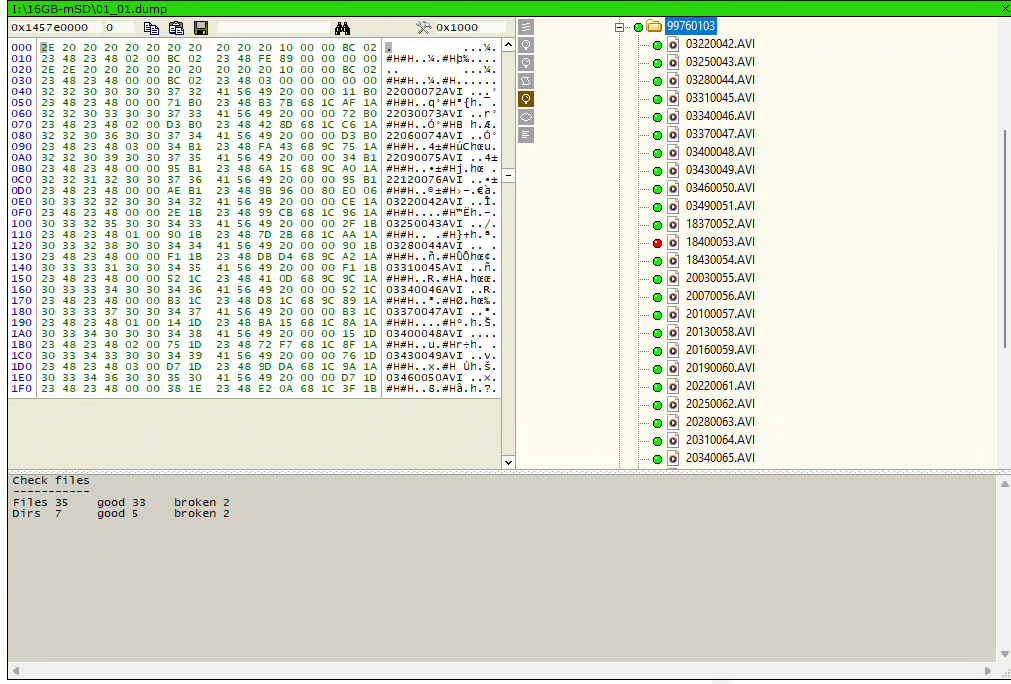The width and height of the screenshot is (1011, 684).
Task: Click the scroll-shaped icon in the vertical toolbar
Action: pyautogui.click(x=526, y=81)
